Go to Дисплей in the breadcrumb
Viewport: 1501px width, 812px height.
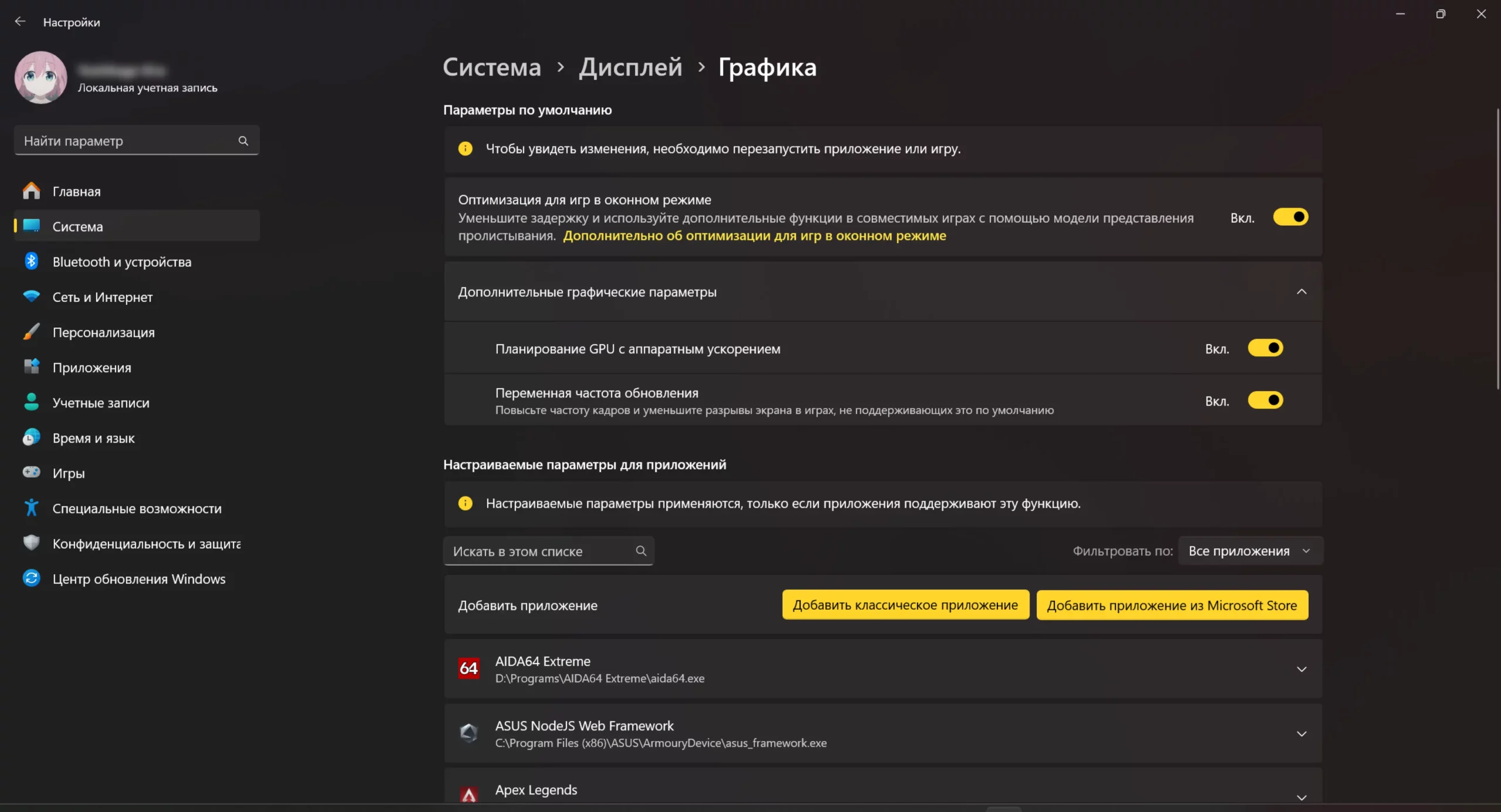point(630,67)
